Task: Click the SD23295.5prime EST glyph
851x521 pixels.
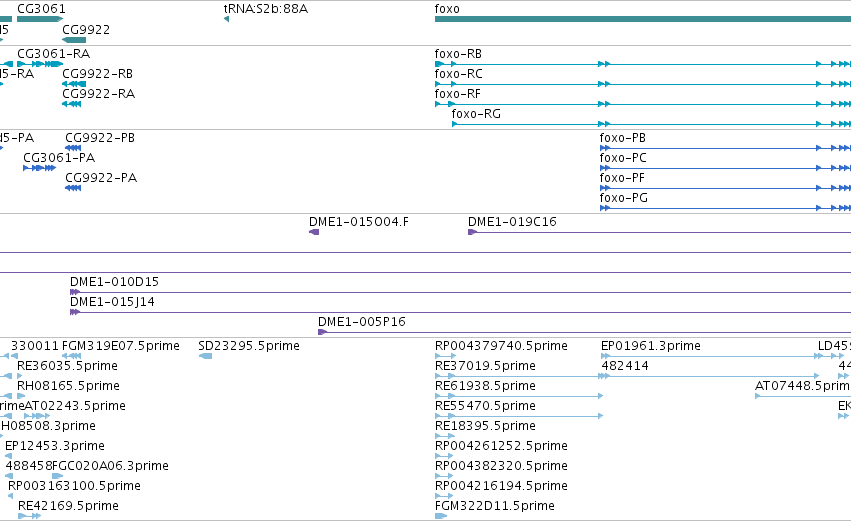Action: click(x=205, y=356)
